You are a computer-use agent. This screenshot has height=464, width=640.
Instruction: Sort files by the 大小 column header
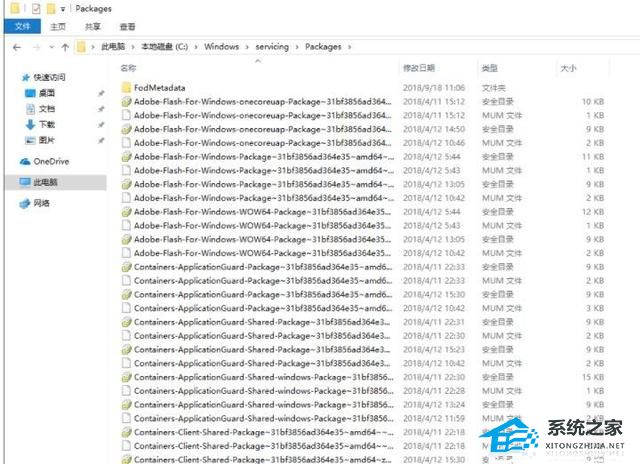pos(568,68)
